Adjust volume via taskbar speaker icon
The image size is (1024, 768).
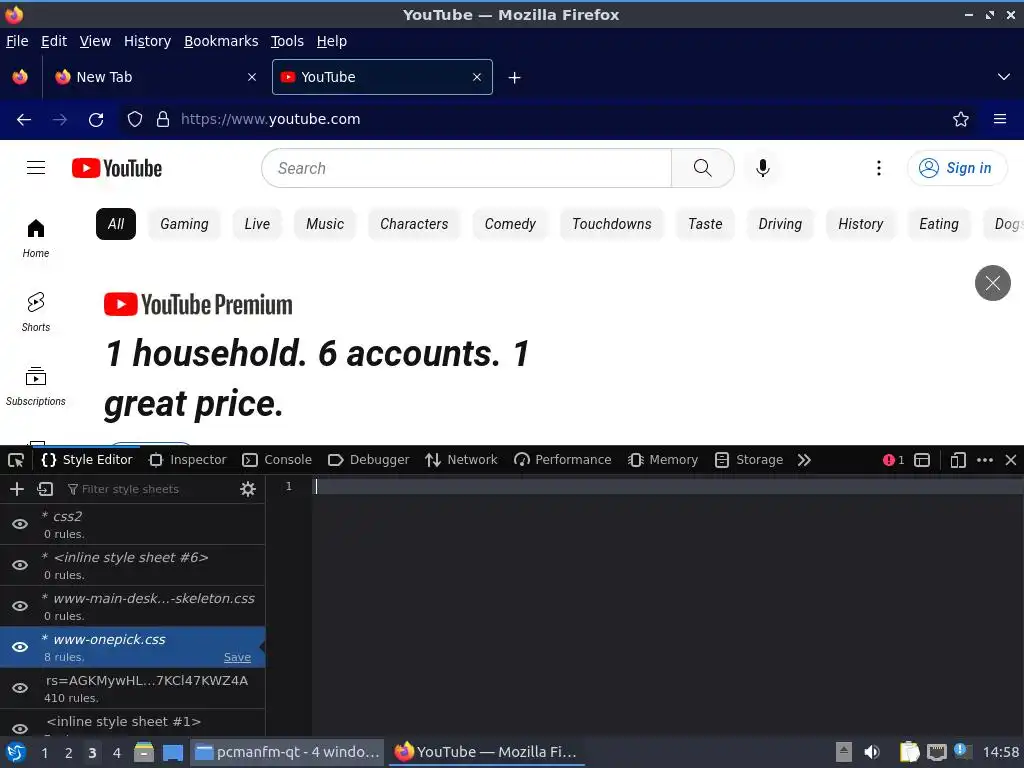[x=872, y=752]
